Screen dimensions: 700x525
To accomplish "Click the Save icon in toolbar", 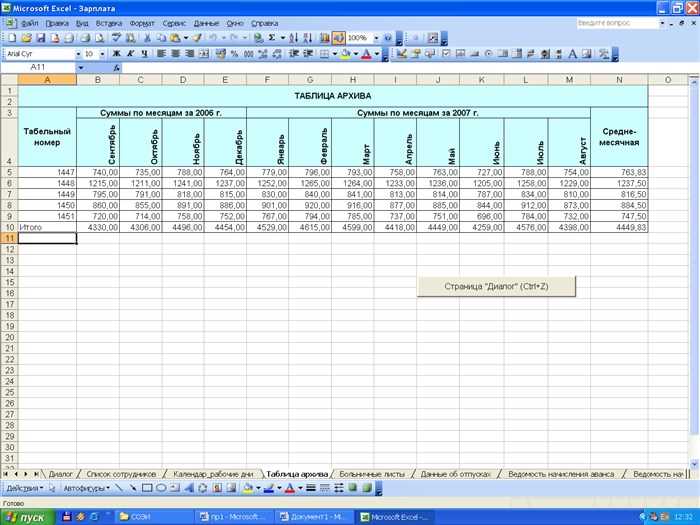I will [41, 38].
